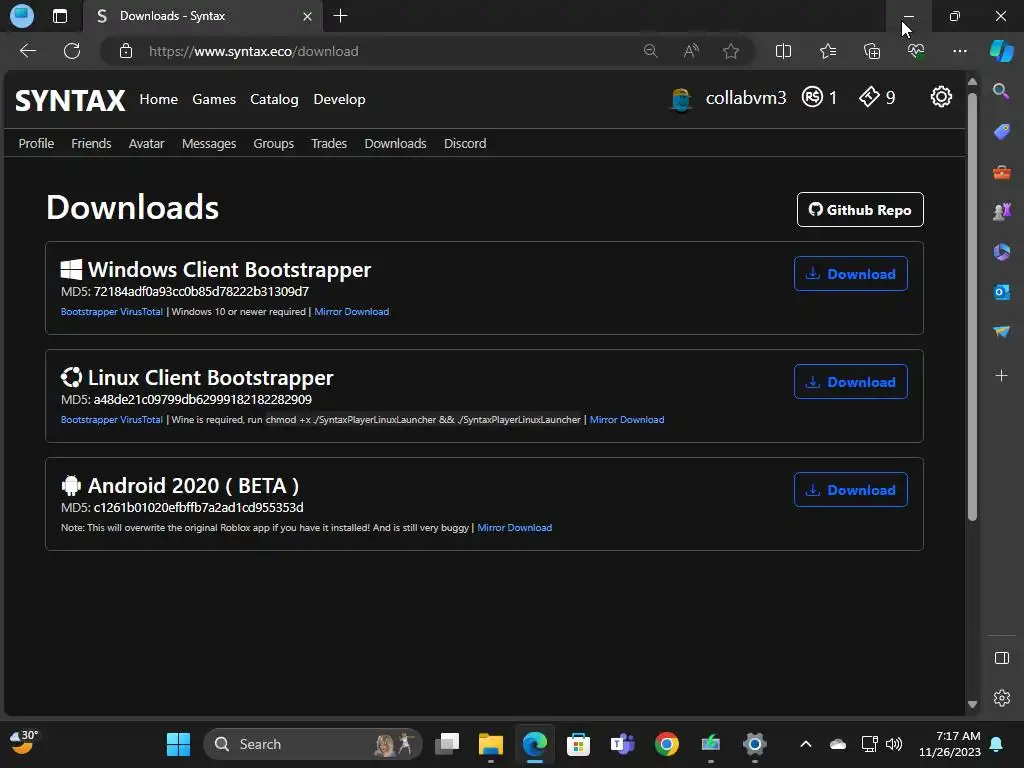Open Windows Mirror Download link
The image size is (1024, 768).
click(x=351, y=312)
